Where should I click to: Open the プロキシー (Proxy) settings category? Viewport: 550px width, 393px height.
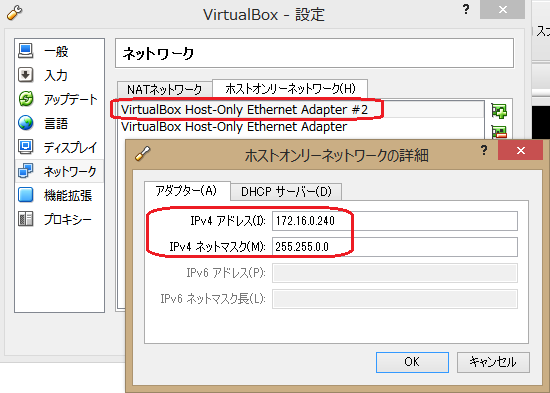[x=59, y=219]
